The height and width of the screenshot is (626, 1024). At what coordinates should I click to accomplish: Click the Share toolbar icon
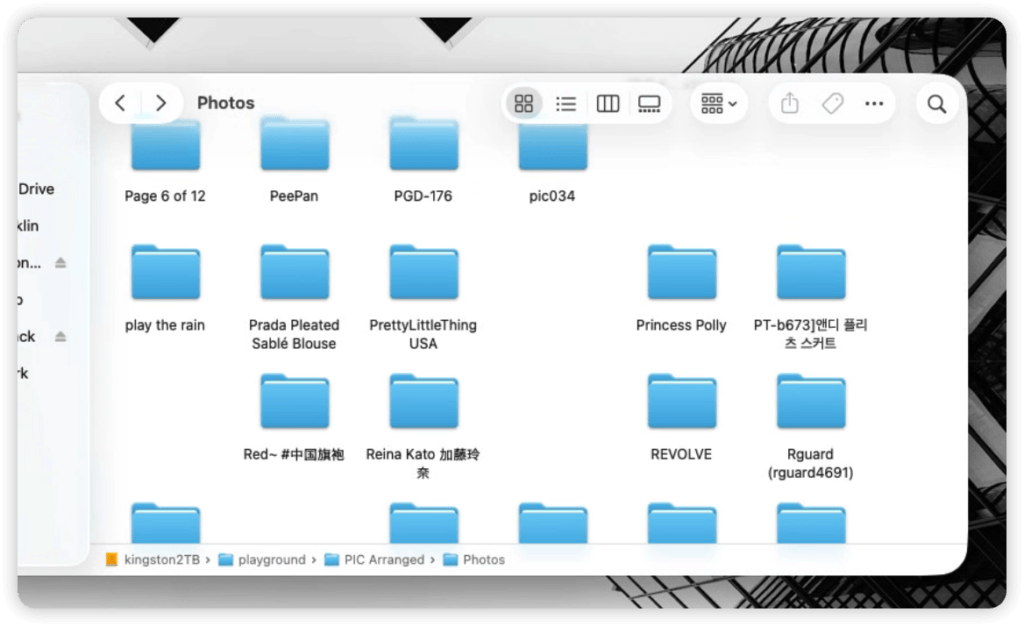click(790, 103)
